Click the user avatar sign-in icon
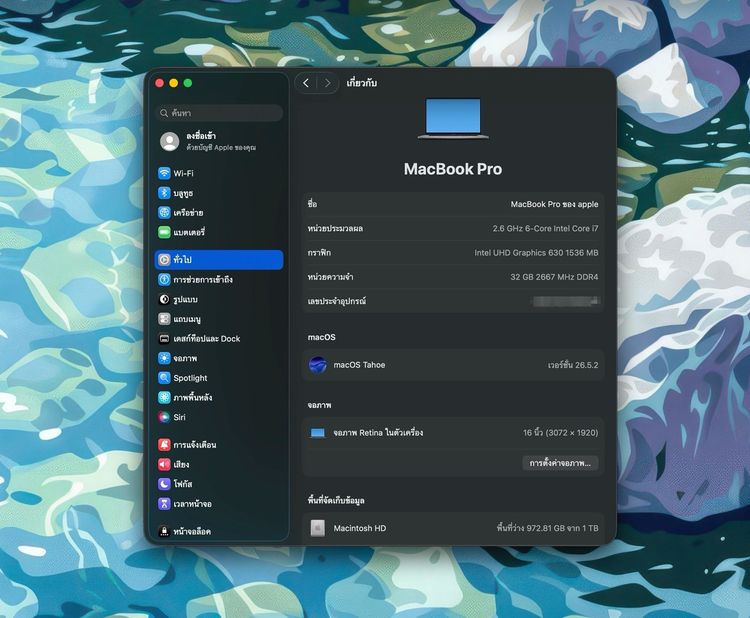Screen dimensions: 750x618 coord(169,142)
